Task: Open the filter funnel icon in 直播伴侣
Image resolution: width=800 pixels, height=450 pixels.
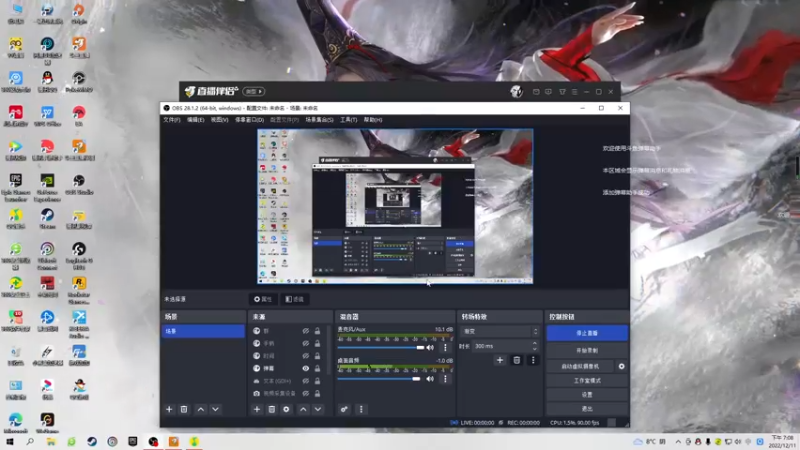Action: click(x=562, y=92)
